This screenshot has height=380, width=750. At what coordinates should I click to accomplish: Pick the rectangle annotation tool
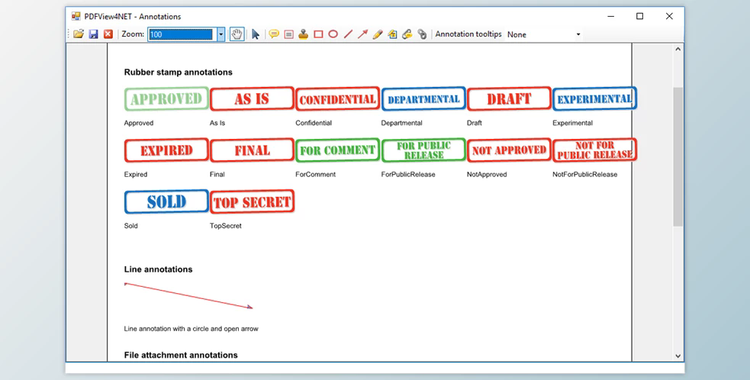[x=318, y=34]
